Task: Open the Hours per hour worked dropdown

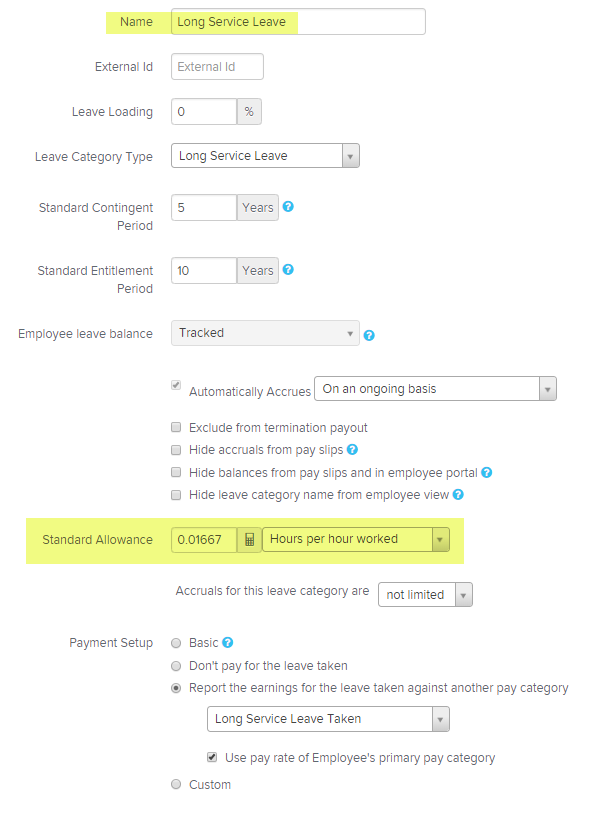Action: coord(356,539)
